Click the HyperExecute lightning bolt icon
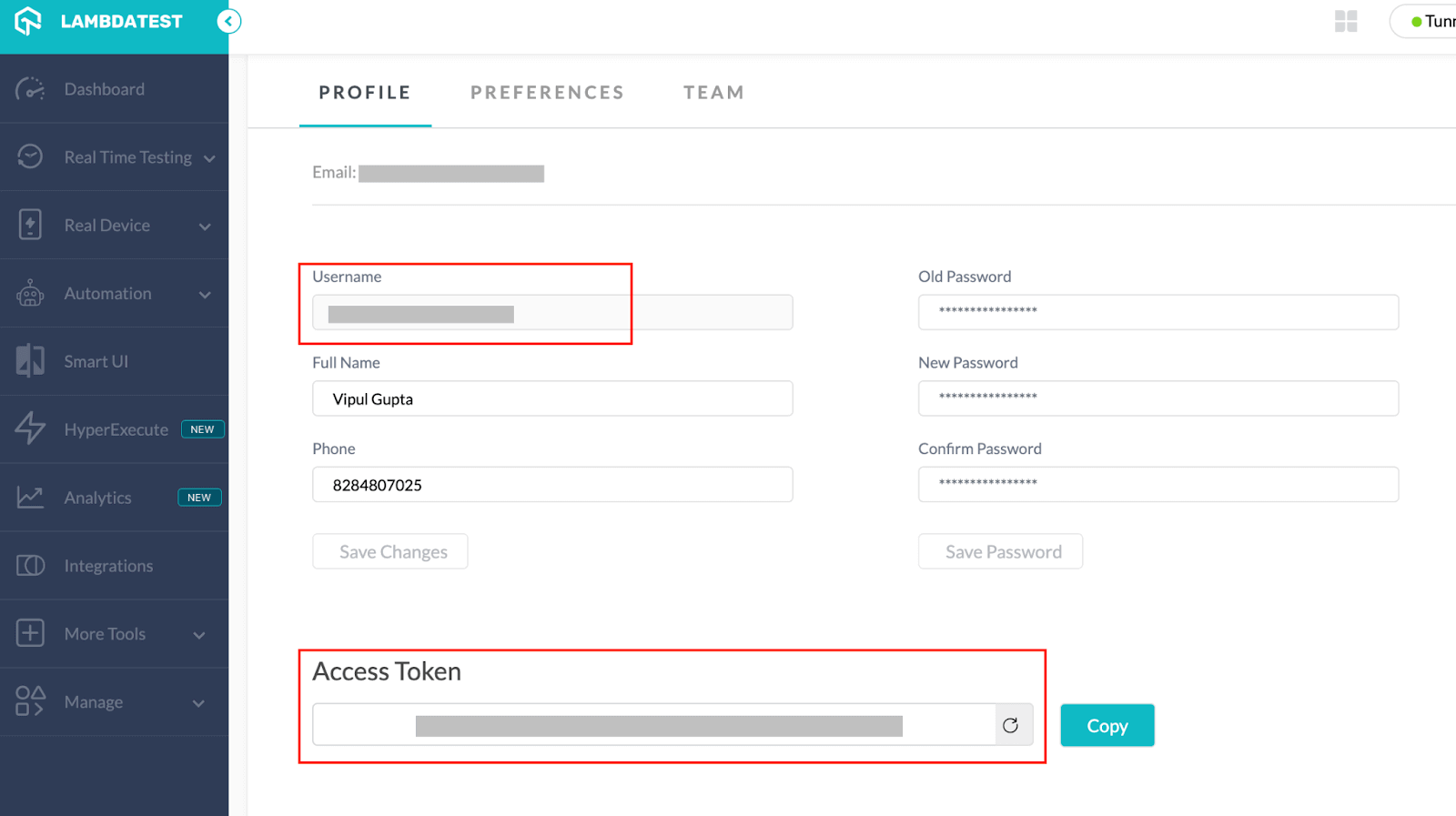This screenshot has height=816, width=1456. (30, 428)
